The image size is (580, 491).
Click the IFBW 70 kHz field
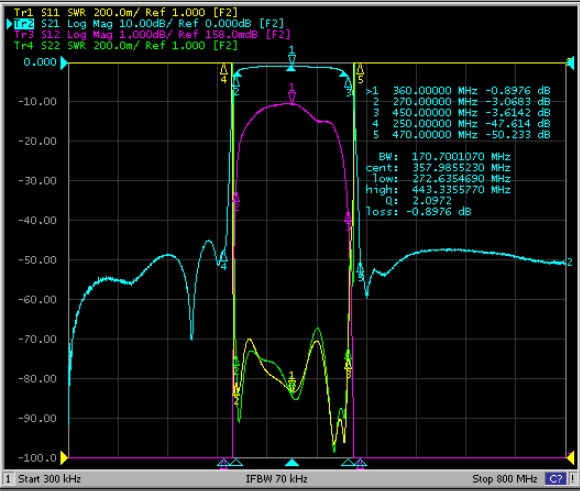tap(276, 479)
